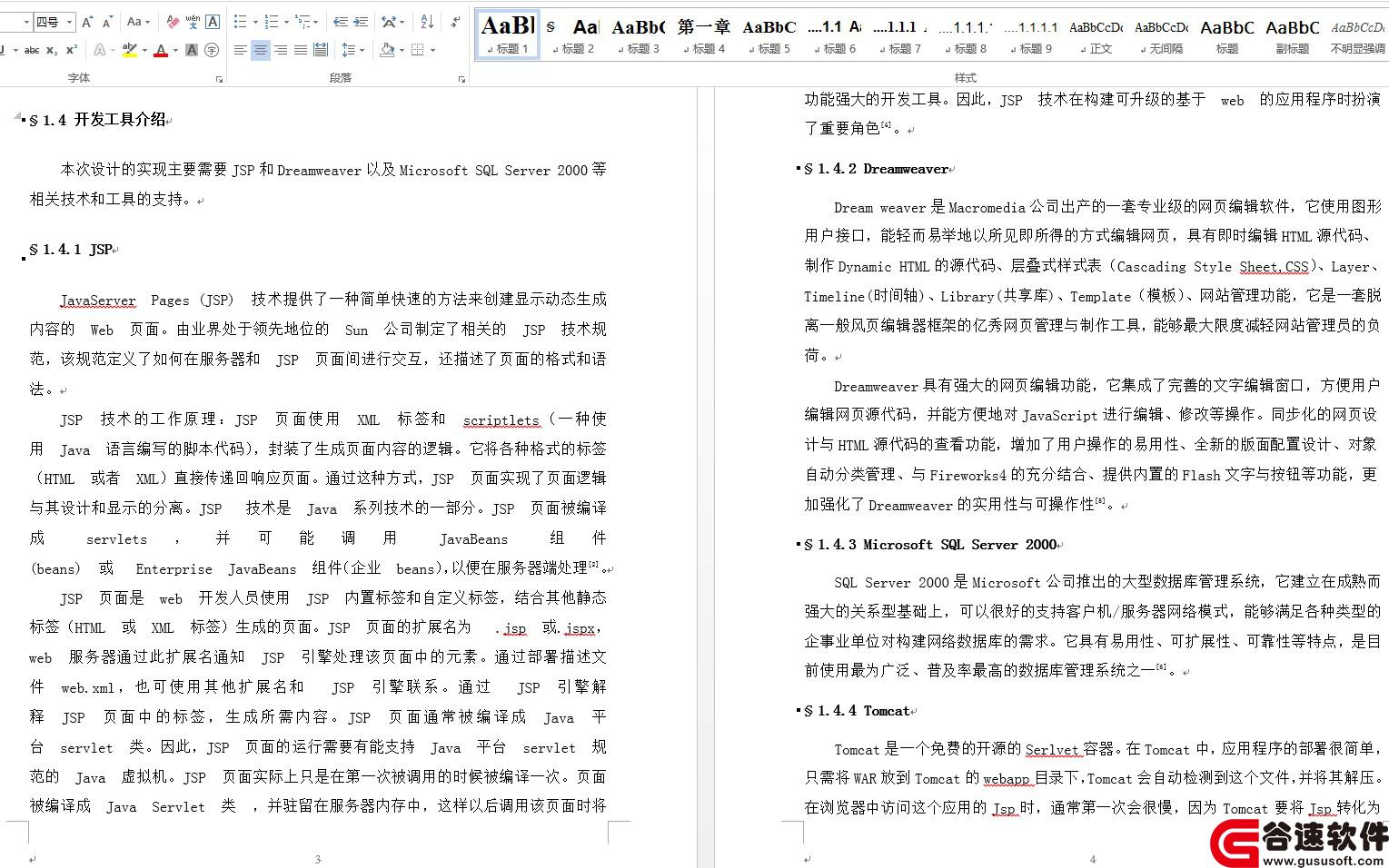The image size is (1389, 868).
Task: Place cursor in heading §1.4.1 JSP
Action: pos(71,250)
